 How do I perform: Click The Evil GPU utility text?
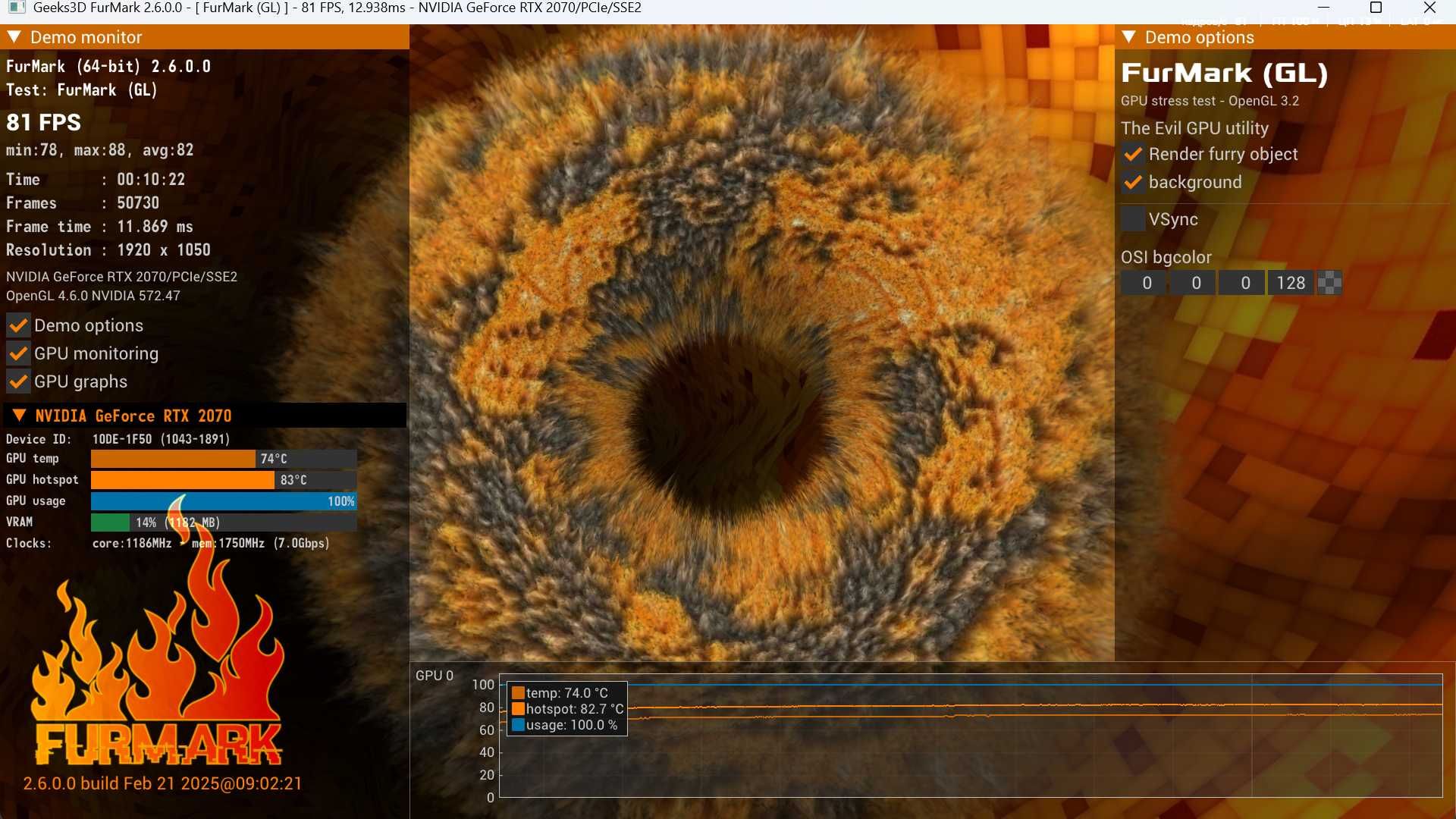[1194, 128]
